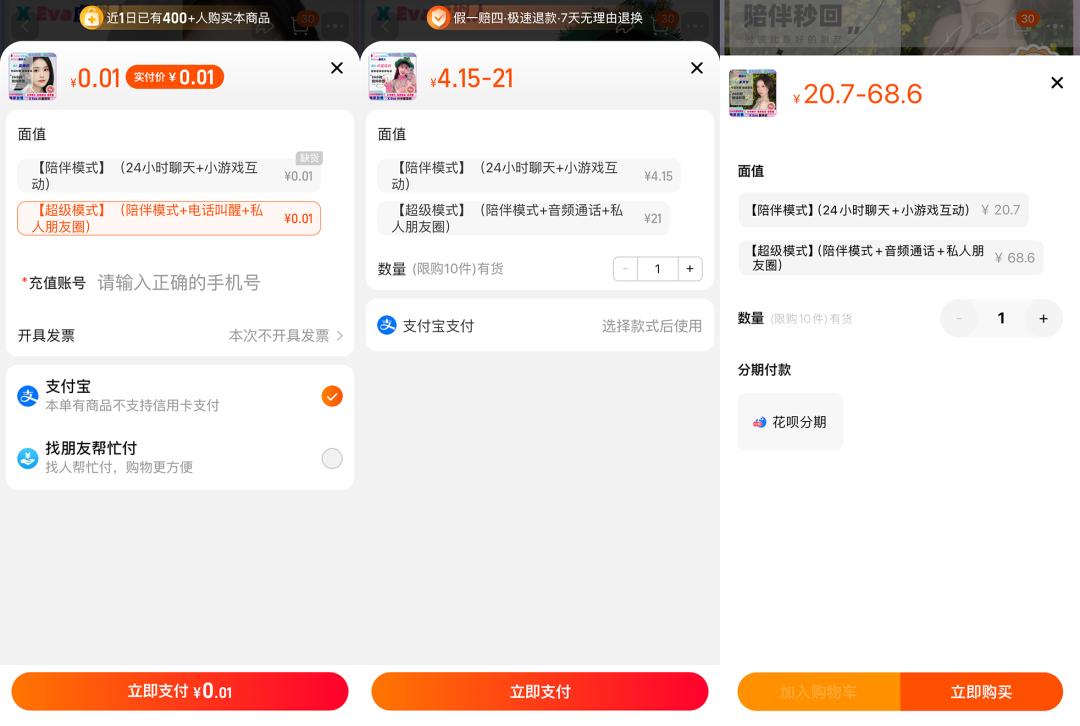Open product thumbnail beside ¥0.01 price
Image resolution: width=1080 pixels, height=726 pixels.
point(32,76)
